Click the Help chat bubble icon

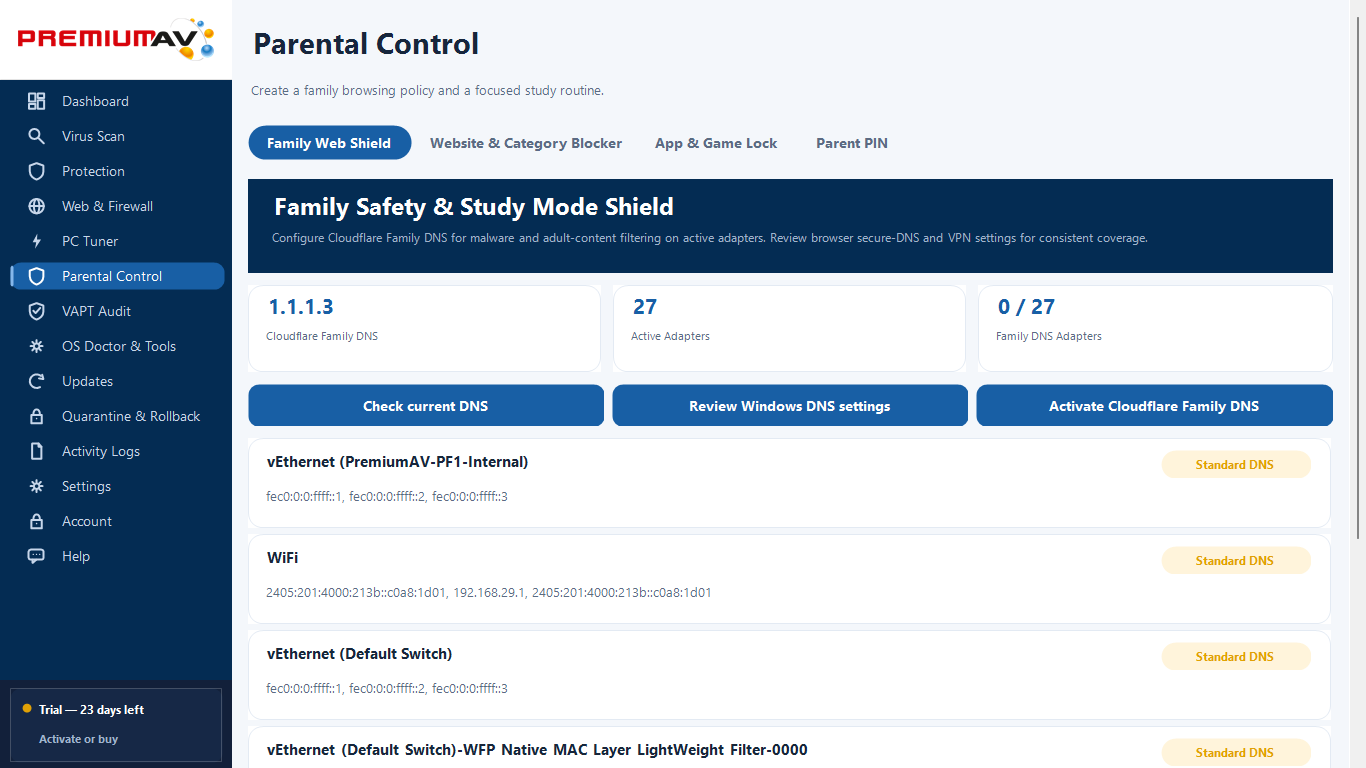(x=37, y=556)
